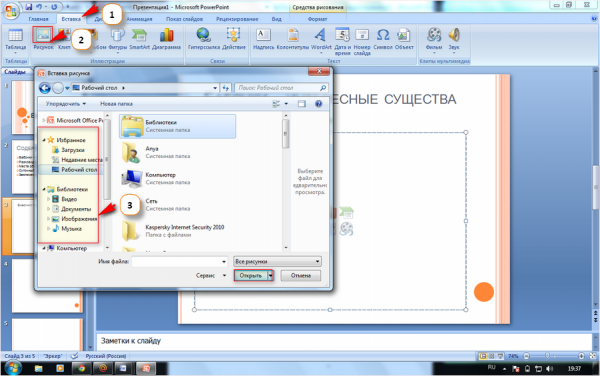Click Открыть button in dialog
The width and height of the screenshot is (600, 376).
251,276
